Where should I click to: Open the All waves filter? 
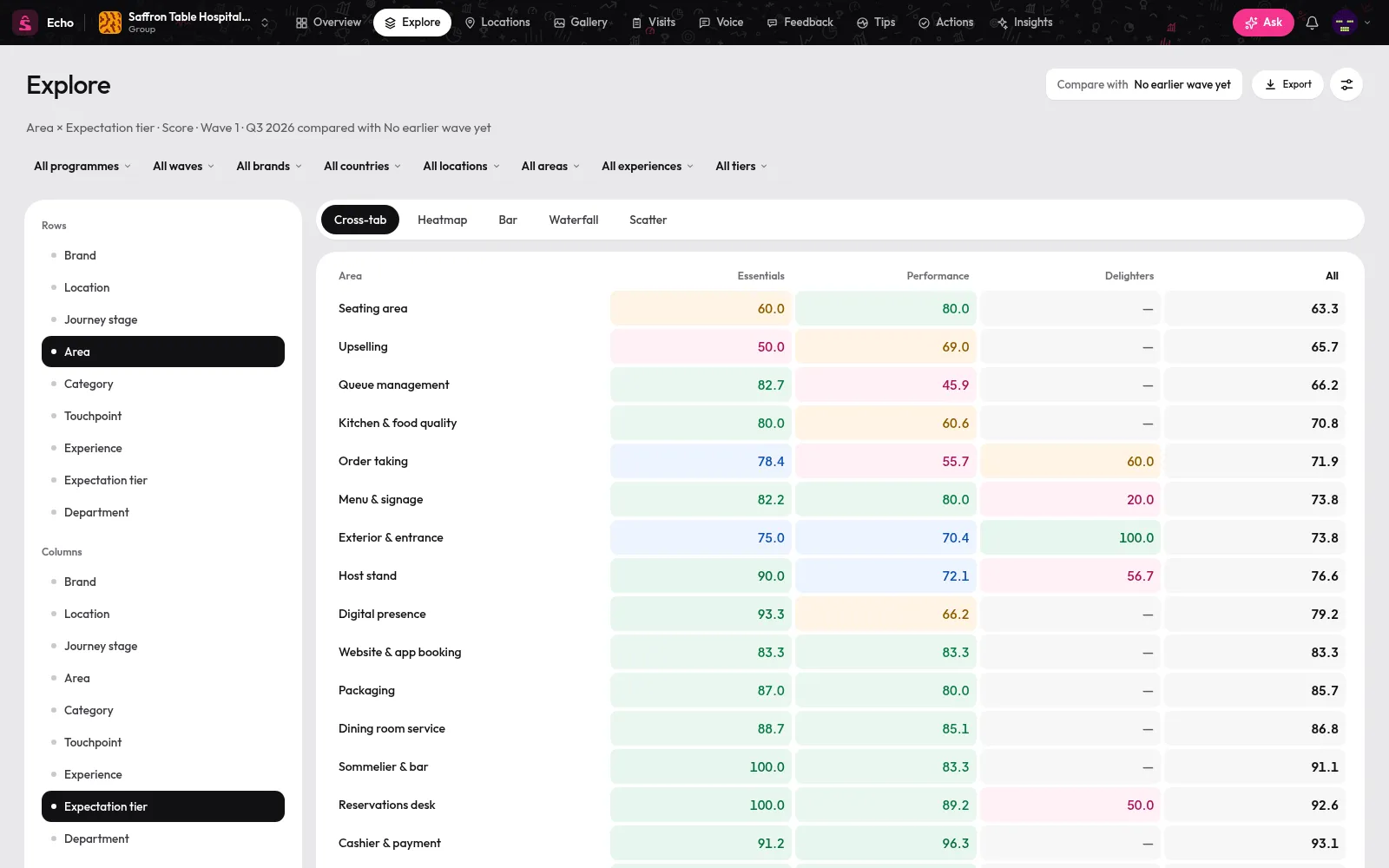[183, 166]
